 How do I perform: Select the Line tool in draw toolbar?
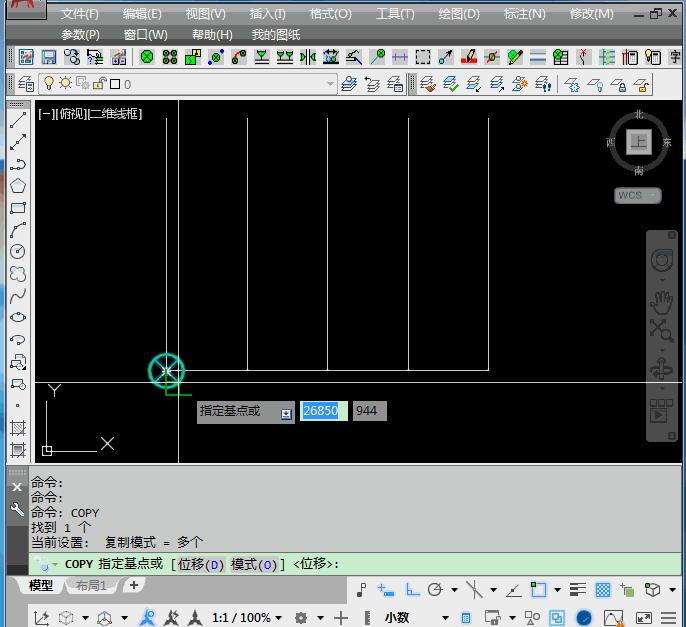18,121
